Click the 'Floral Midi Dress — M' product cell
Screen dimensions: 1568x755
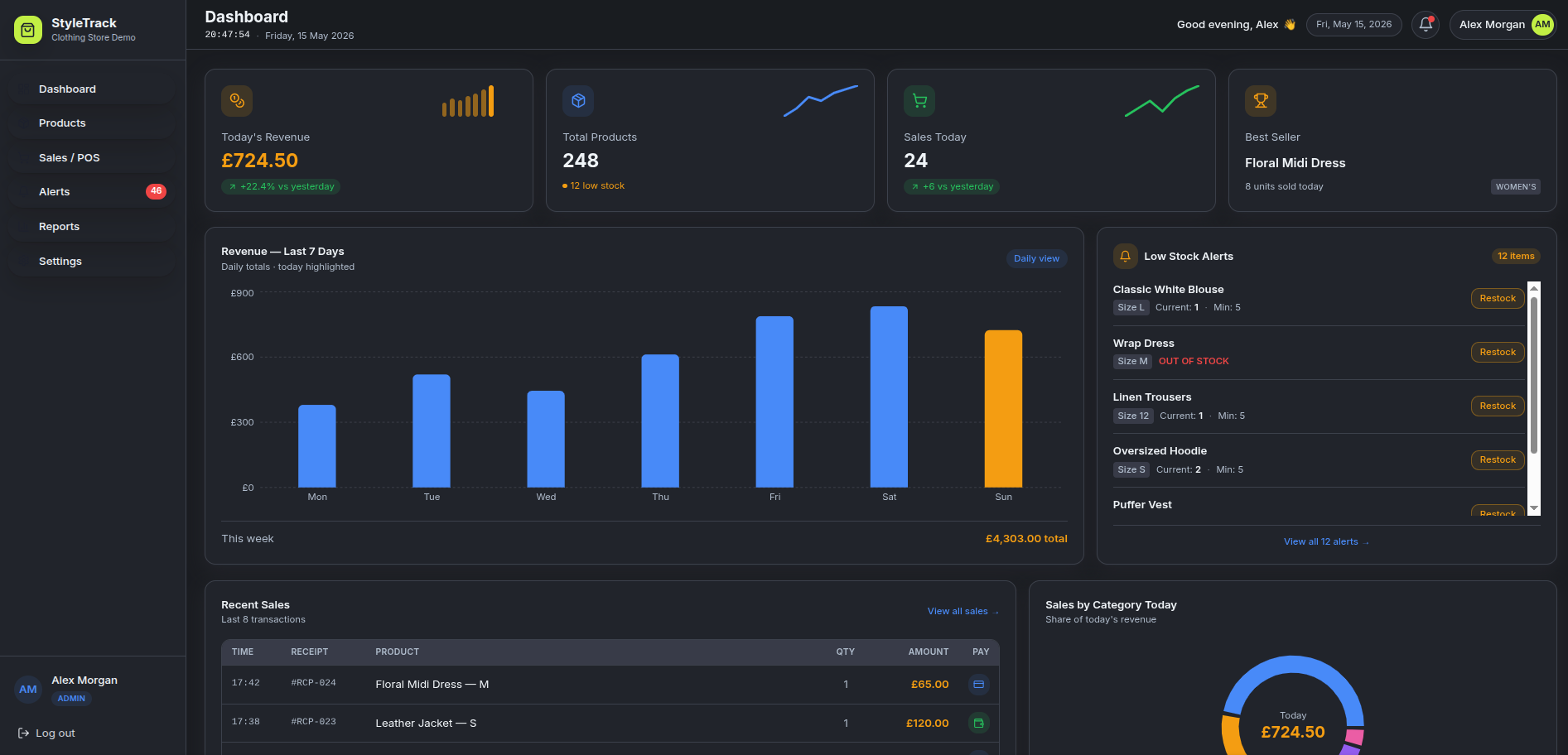[432, 685]
